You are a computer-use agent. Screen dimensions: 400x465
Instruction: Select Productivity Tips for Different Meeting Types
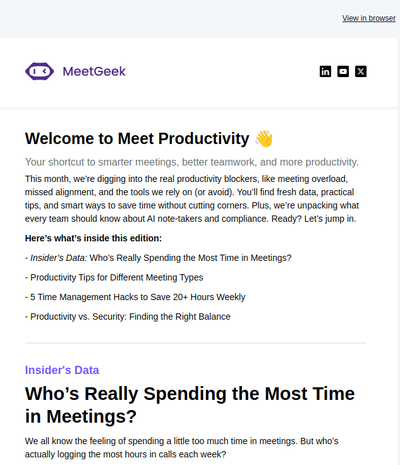point(114,277)
